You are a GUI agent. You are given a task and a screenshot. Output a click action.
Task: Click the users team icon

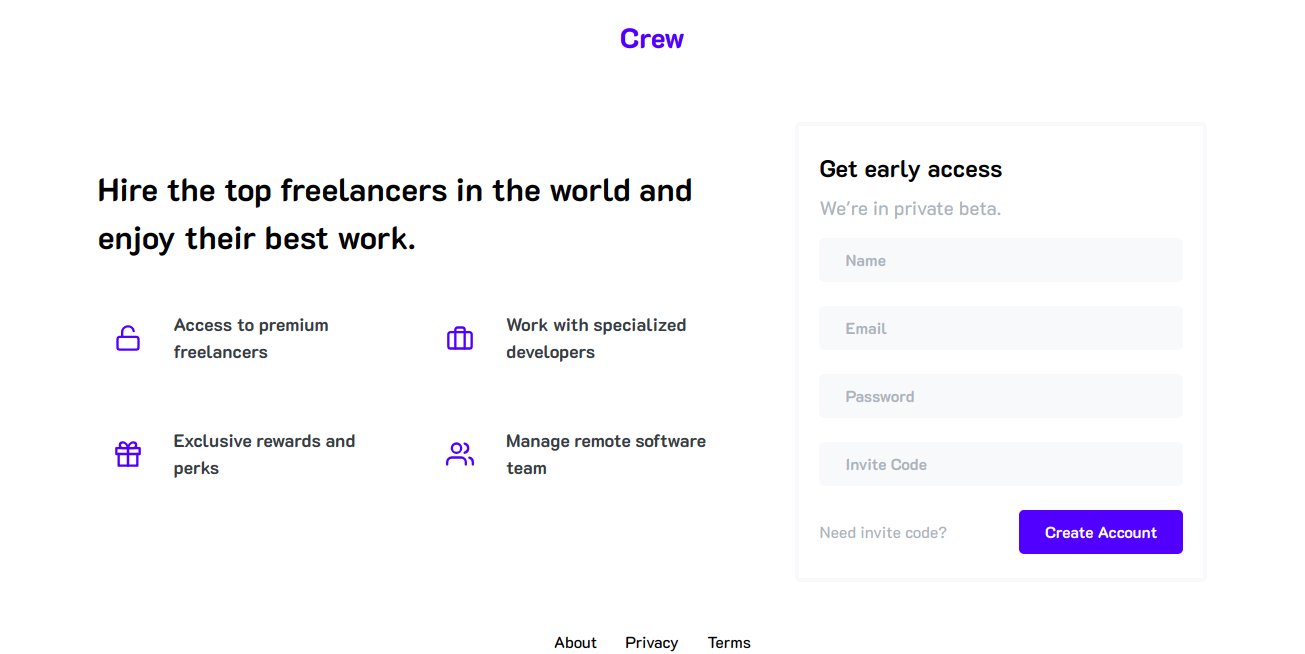pos(460,454)
